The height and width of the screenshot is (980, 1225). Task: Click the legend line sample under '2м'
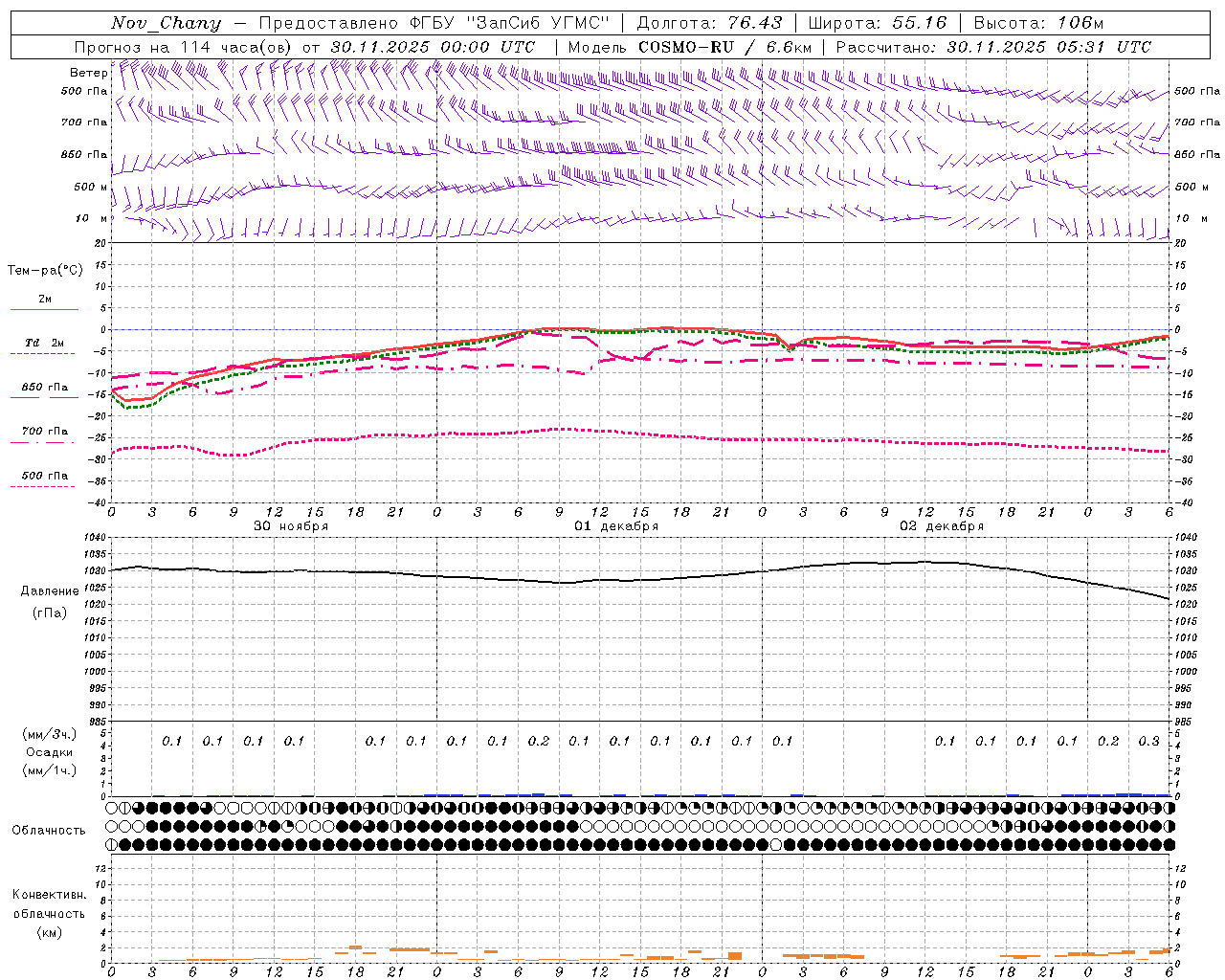43,309
